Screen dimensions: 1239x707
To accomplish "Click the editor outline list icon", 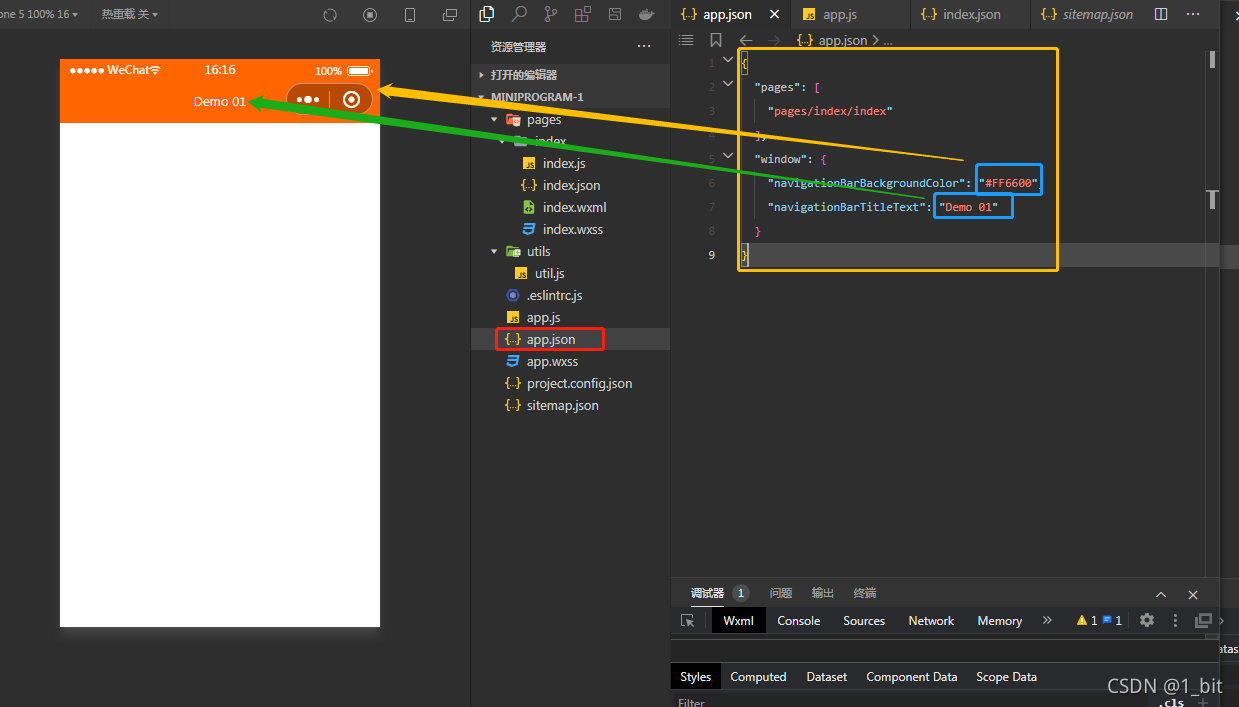I will [x=686, y=40].
